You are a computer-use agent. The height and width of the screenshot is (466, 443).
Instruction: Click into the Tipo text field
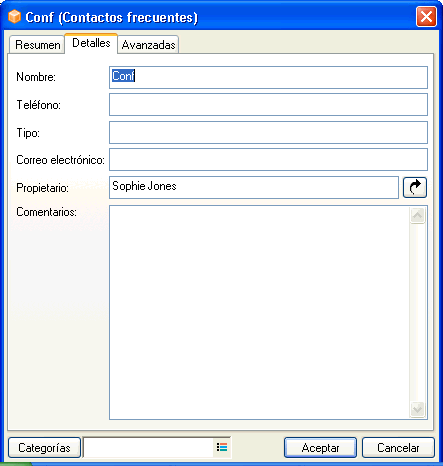pyautogui.click(x=268, y=133)
